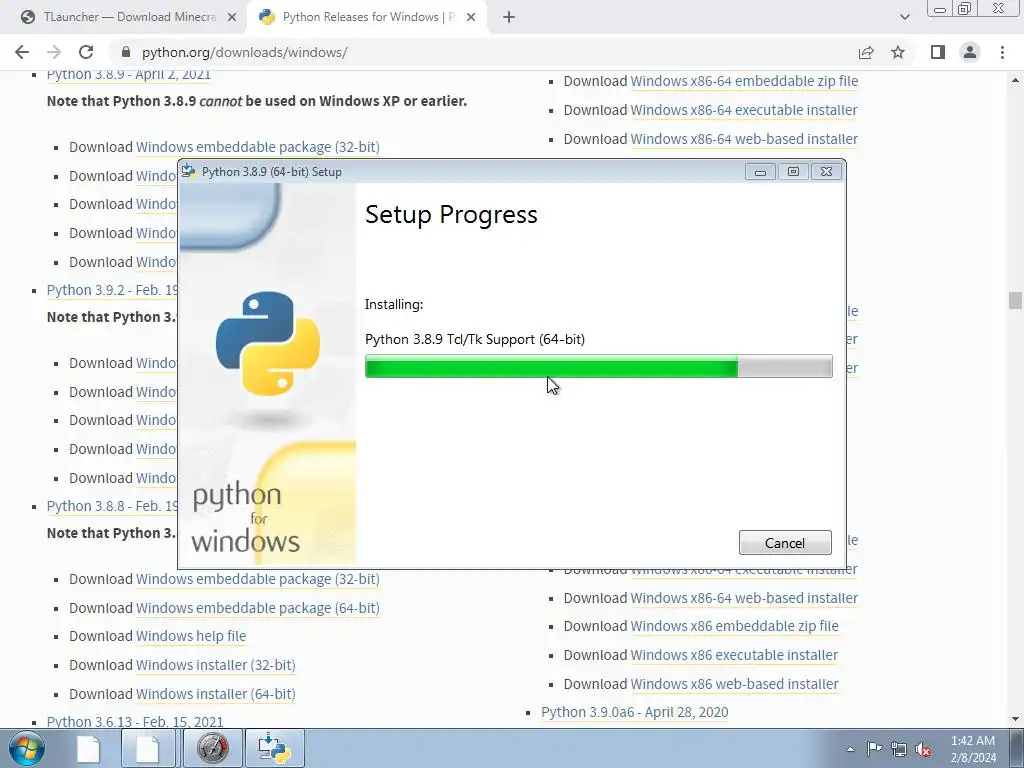Download top Windows x86-64 executable installer

[x=744, y=110]
